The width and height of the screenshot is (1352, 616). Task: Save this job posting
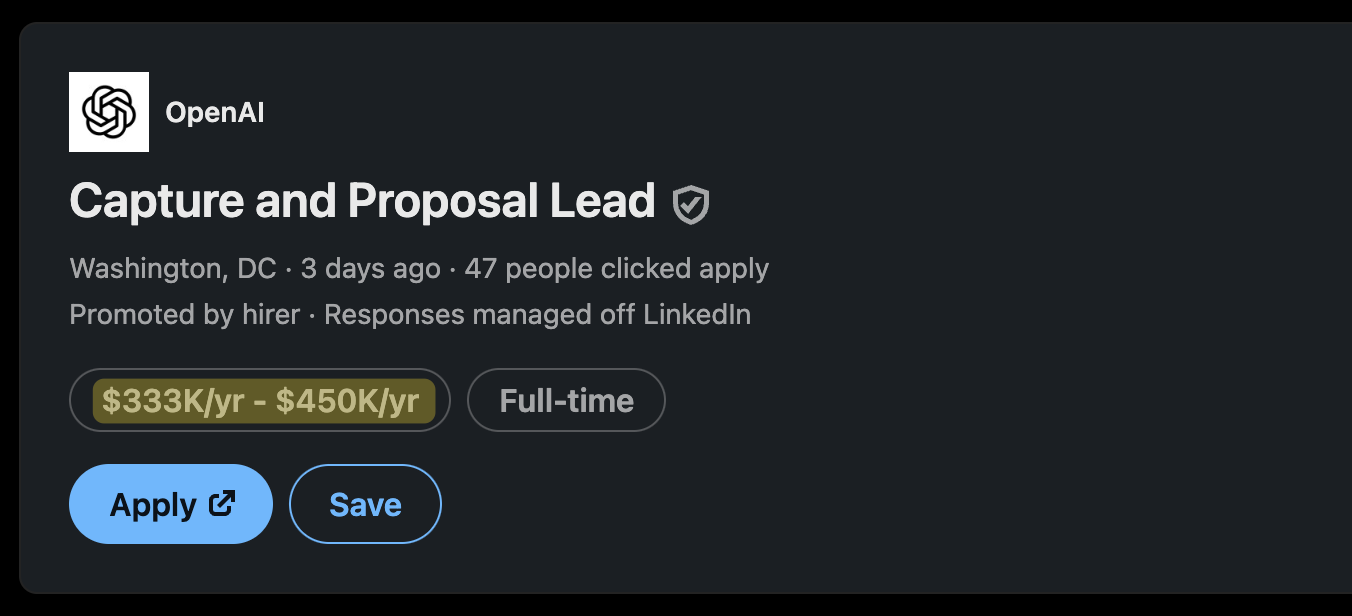pos(365,504)
